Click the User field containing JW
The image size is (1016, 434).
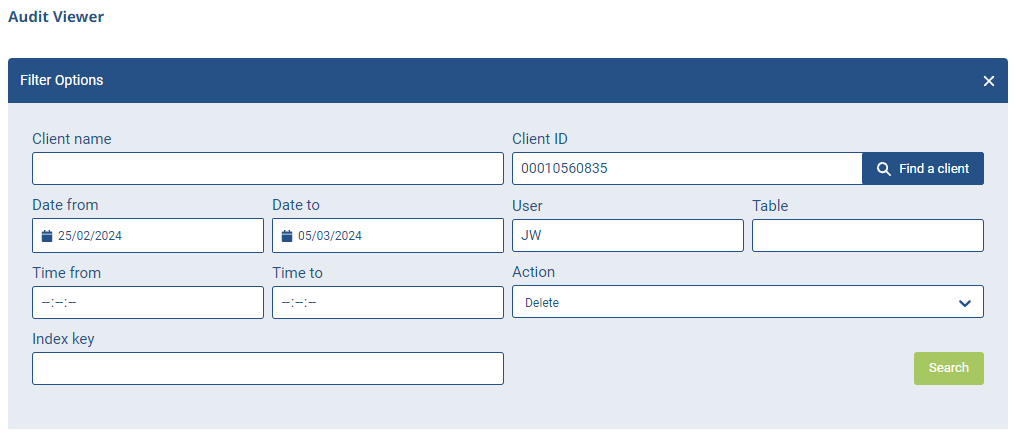[628, 235]
